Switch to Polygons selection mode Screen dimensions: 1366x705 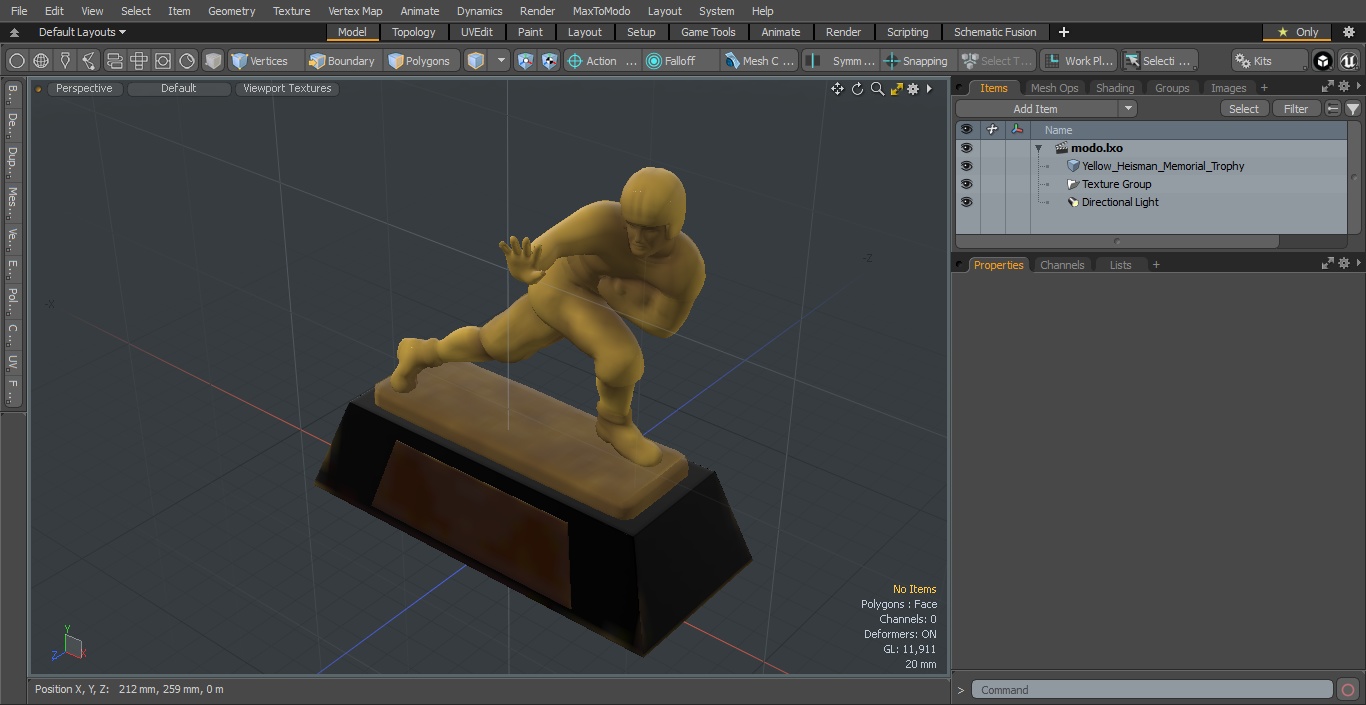[x=420, y=61]
